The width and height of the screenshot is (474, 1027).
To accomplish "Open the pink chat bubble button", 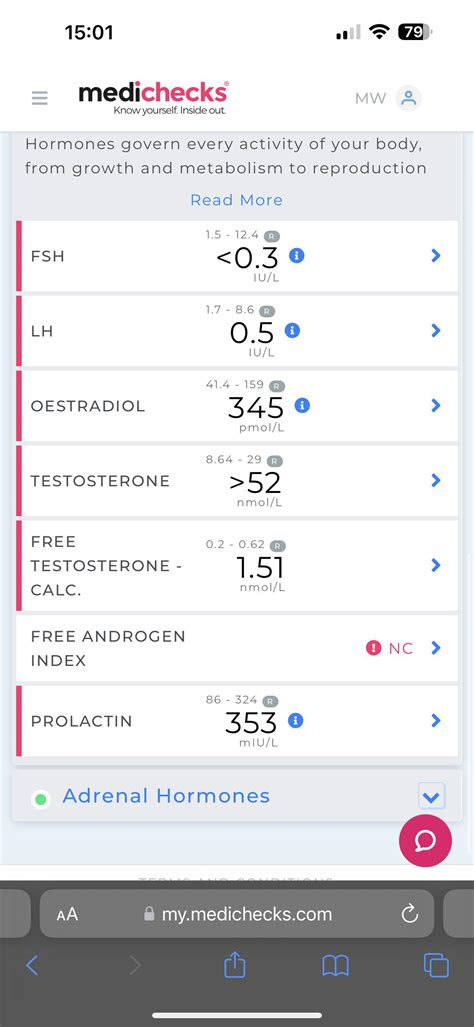I will pyautogui.click(x=426, y=841).
